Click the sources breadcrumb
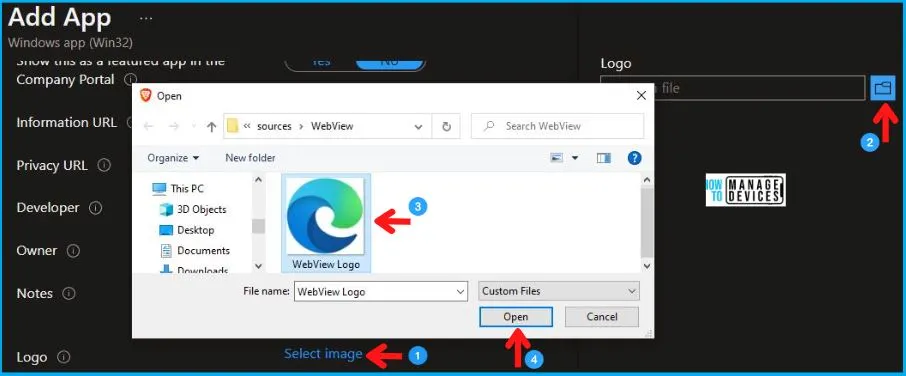 tap(274, 126)
